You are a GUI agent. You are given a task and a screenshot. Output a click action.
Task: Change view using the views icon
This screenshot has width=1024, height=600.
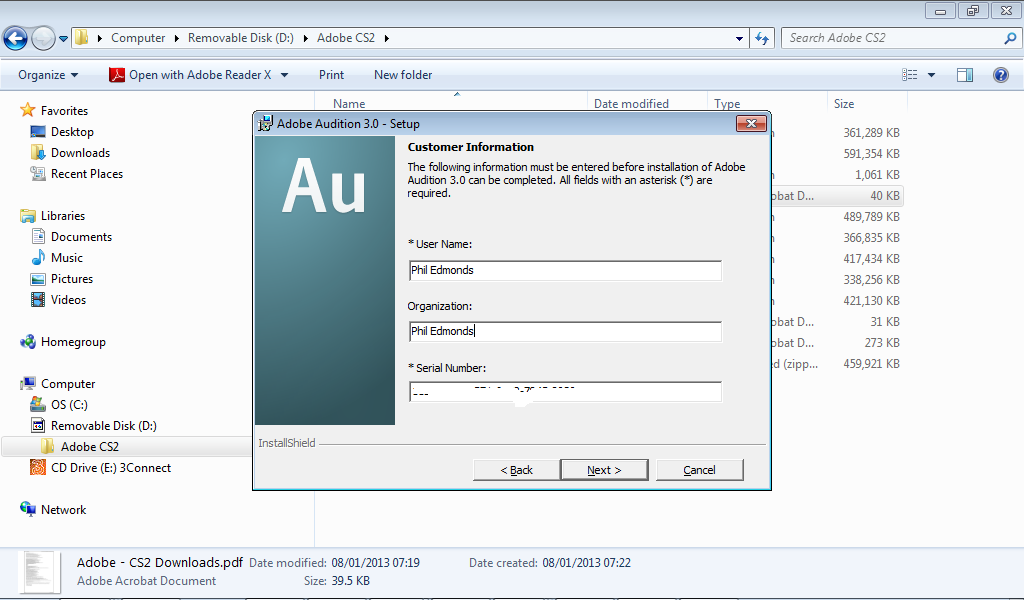909,75
